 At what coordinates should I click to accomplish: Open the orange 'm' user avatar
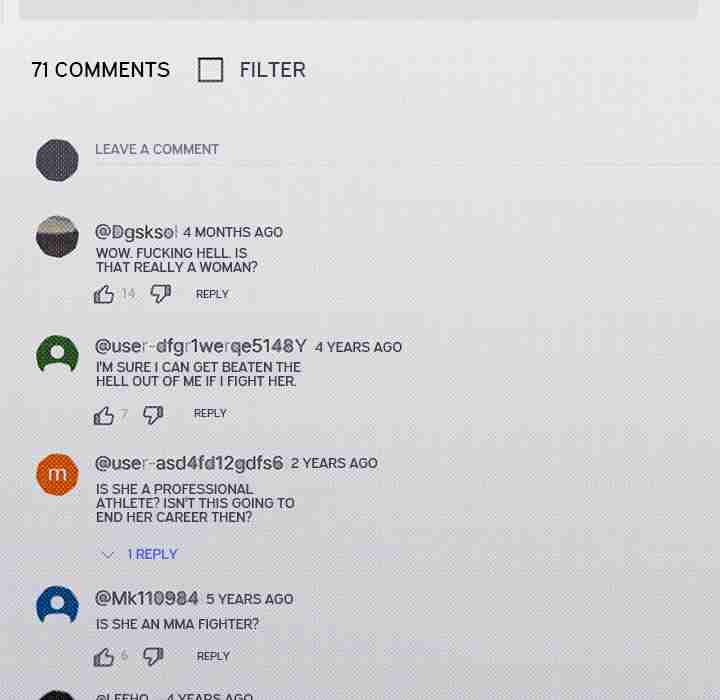tap(57, 474)
